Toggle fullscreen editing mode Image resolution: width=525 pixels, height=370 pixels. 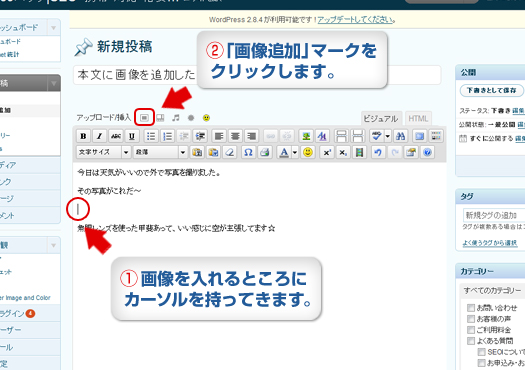point(419,136)
